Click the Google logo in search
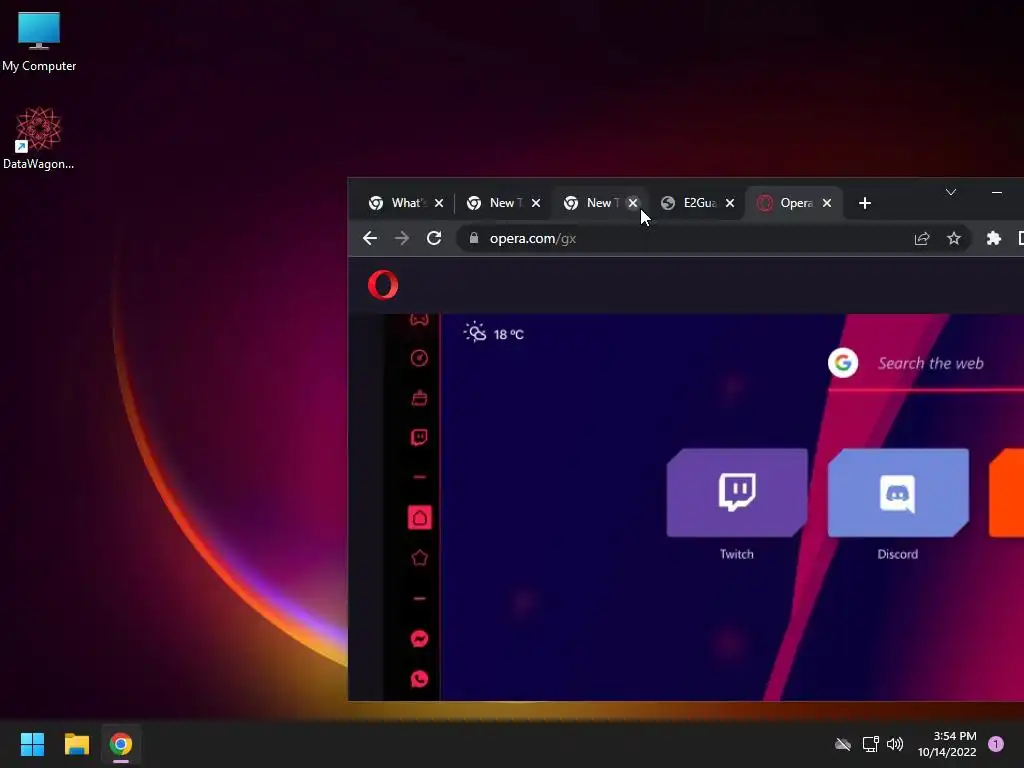 coord(843,363)
